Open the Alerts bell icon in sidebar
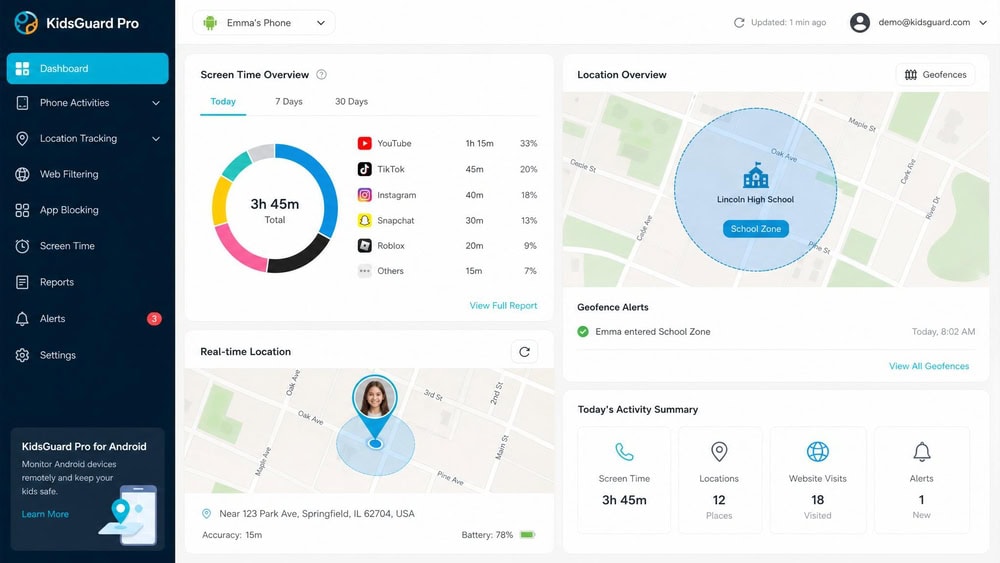Screen dimensions: 1000x563 point(22,319)
